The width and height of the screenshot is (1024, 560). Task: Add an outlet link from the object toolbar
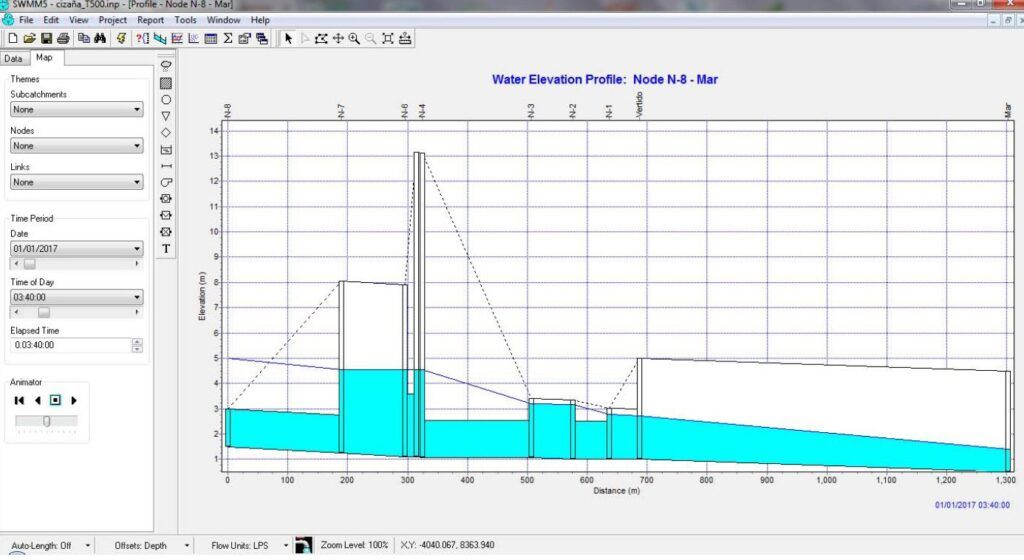point(166,232)
